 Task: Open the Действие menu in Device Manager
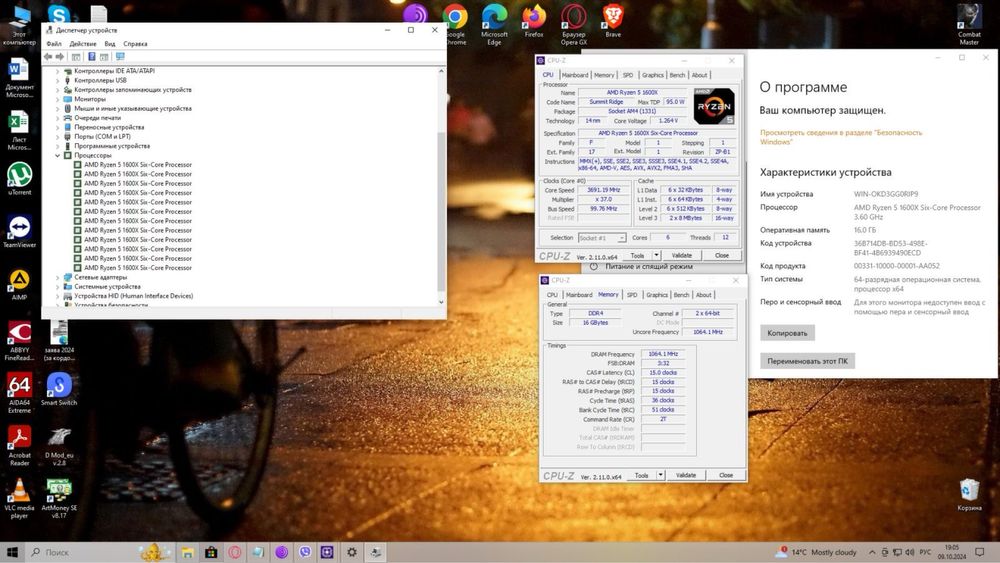(82, 44)
